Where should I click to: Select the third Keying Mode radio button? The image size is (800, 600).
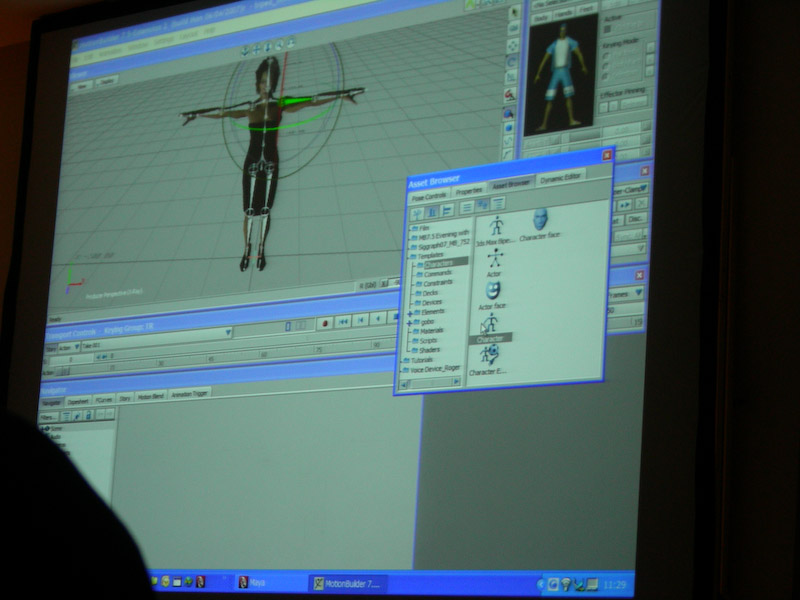605,76
